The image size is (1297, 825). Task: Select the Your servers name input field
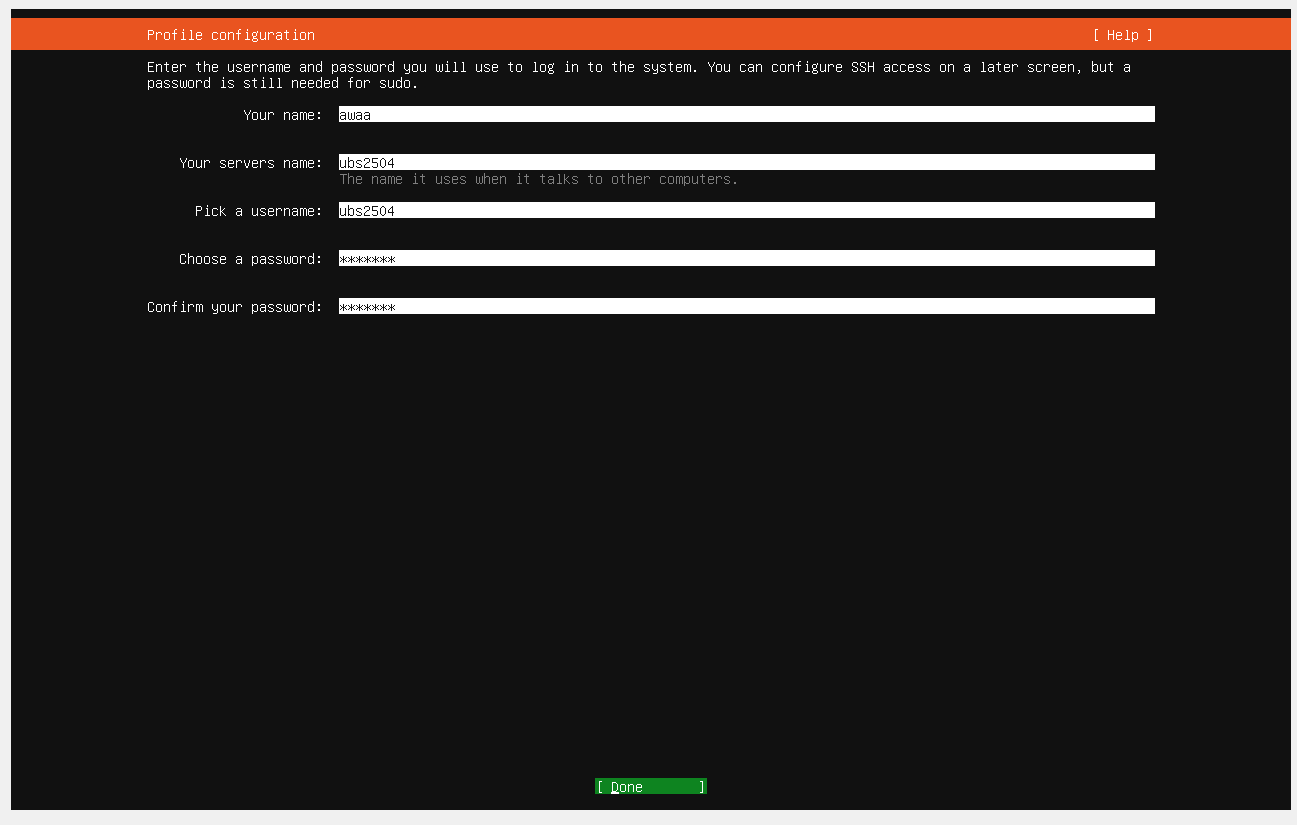pos(746,163)
